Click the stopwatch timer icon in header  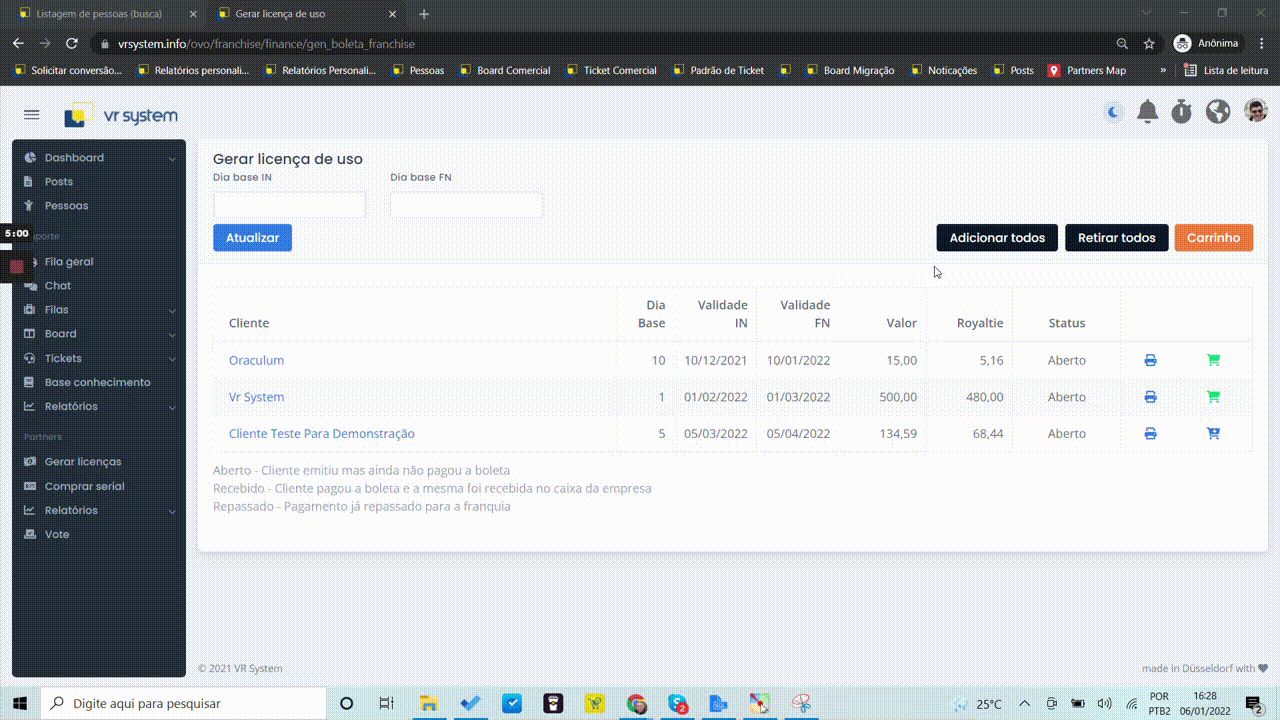pyautogui.click(x=1182, y=112)
